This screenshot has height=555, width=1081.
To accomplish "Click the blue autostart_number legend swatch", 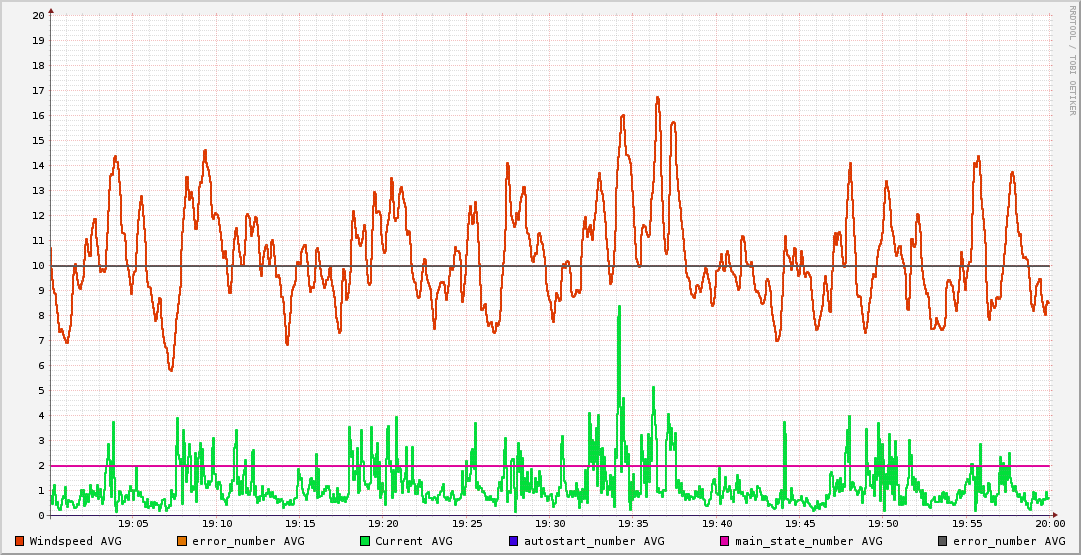I will click(x=513, y=541).
